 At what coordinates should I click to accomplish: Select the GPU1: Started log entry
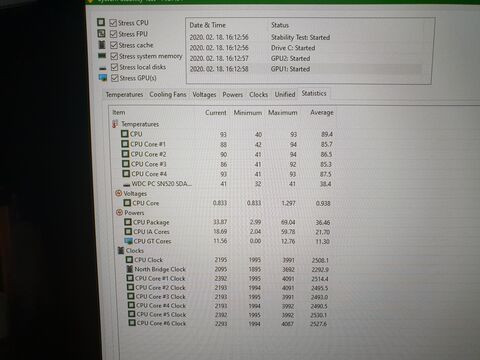click(305, 69)
